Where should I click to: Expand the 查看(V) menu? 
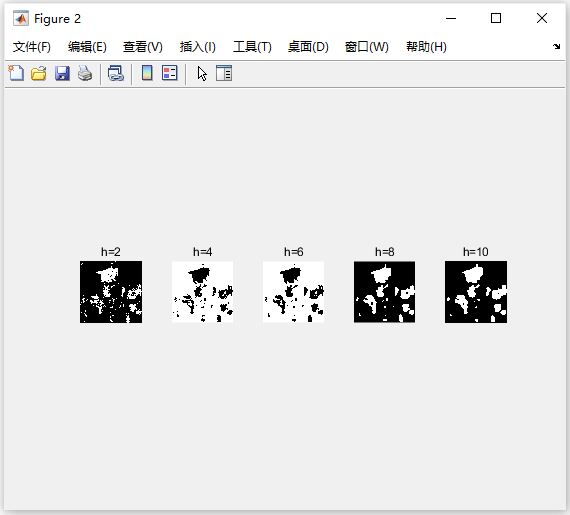[x=143, y=47]
